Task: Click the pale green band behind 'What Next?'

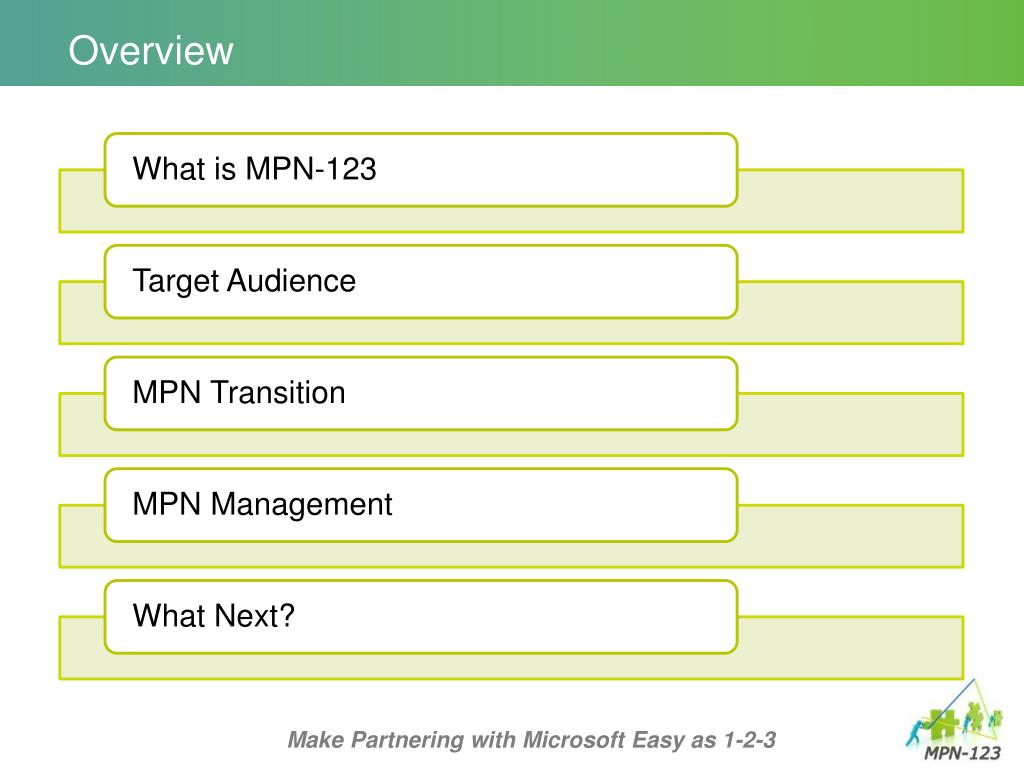Action: tap(851, 647)
